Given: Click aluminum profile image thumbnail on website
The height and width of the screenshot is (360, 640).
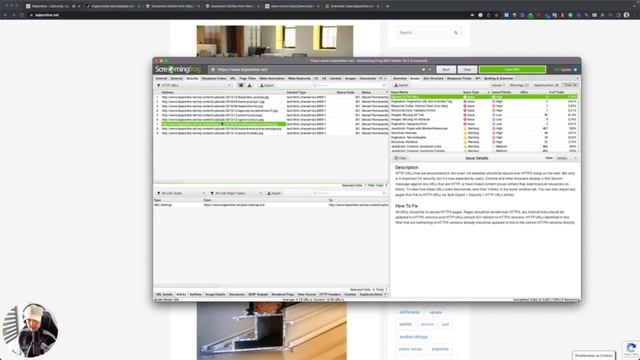Looking at the screenshot, I should point(272,331).
